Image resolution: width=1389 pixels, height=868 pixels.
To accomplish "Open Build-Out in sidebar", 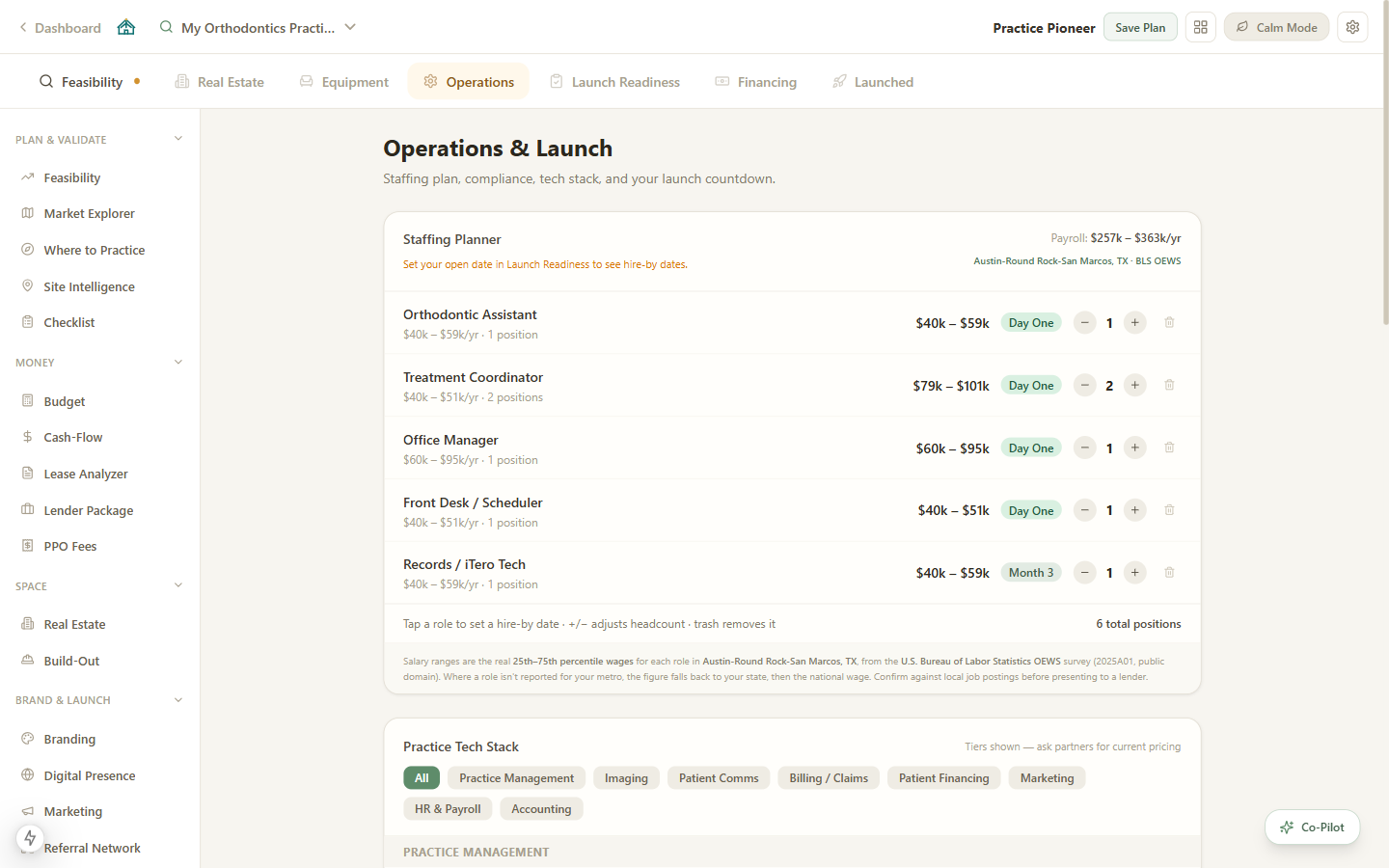I will click(99, 661).
